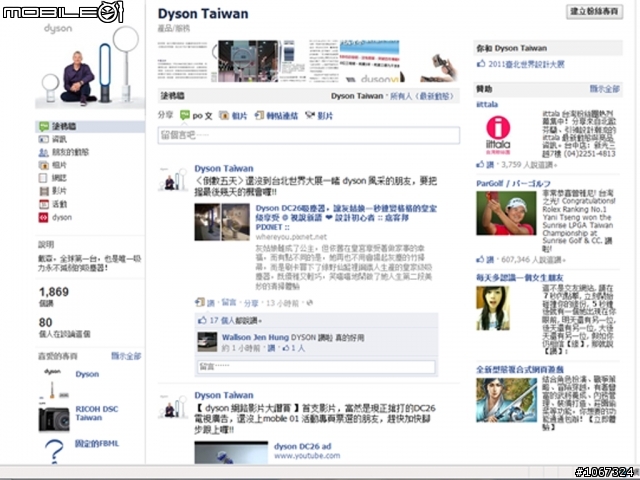Click Dyson Taiwan avatar on second post
The image size is (640, 480).
tap(173, 405)
